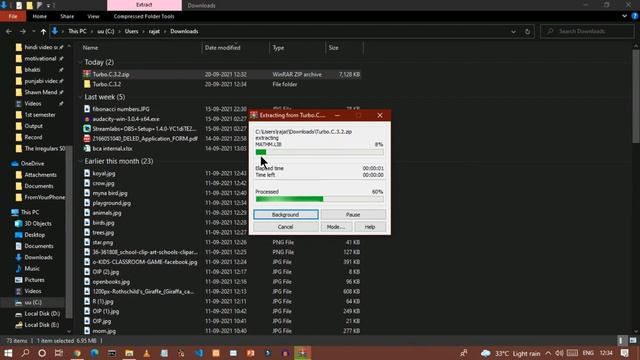
Task: Click the audacity-win-3.0.4-x64.exe file icon
Action: click(x=87, y=119)
